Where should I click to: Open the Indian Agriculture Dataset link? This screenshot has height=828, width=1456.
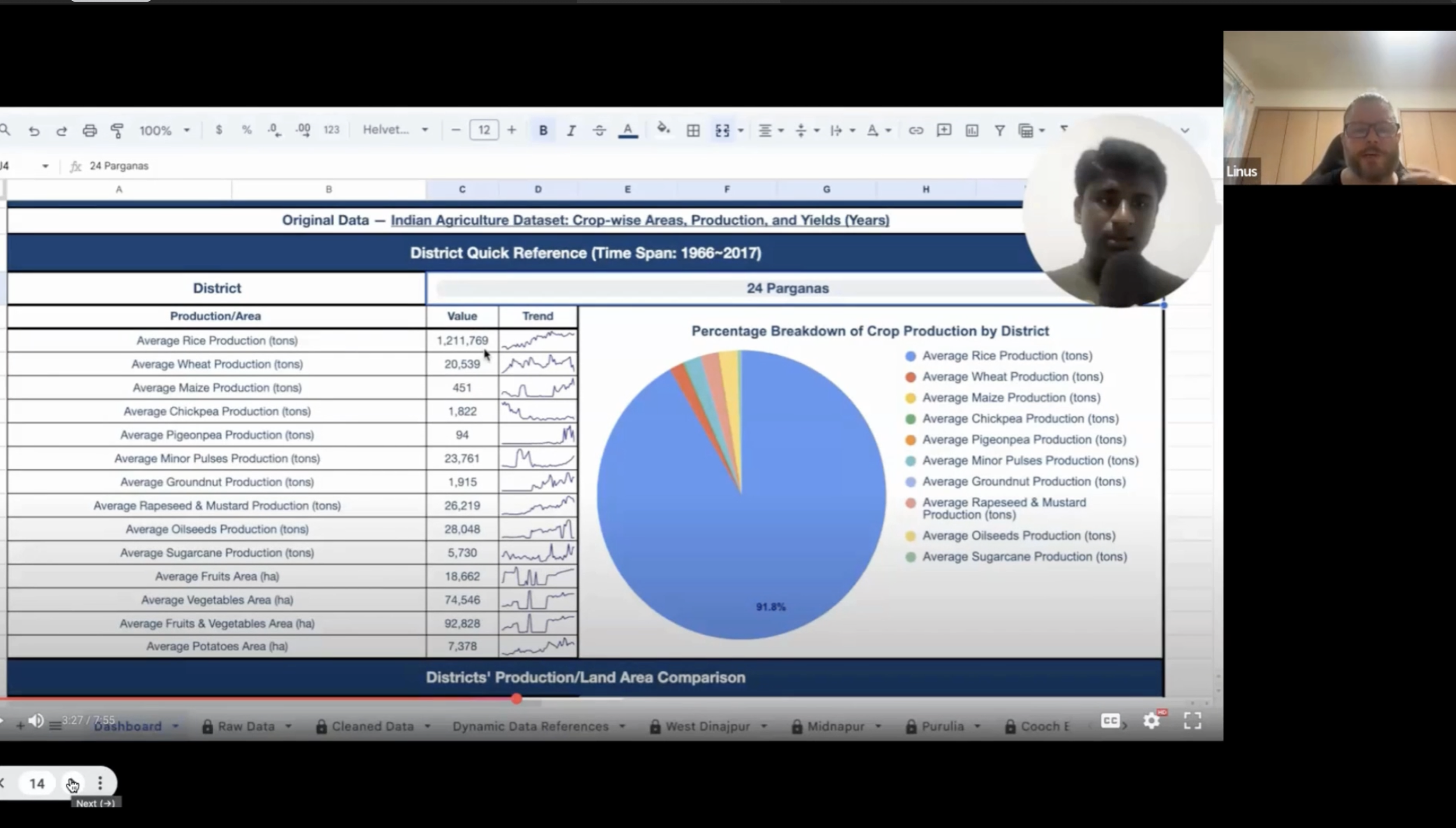(x=639, y=220)
